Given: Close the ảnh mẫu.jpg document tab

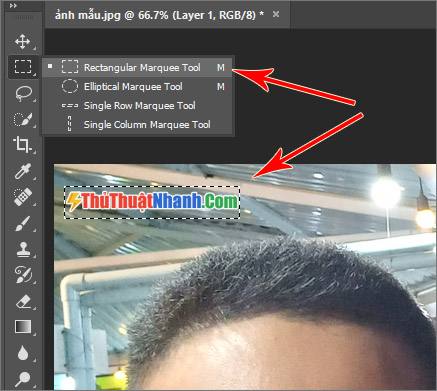Looking at the screenshot, I should (276, 14).
